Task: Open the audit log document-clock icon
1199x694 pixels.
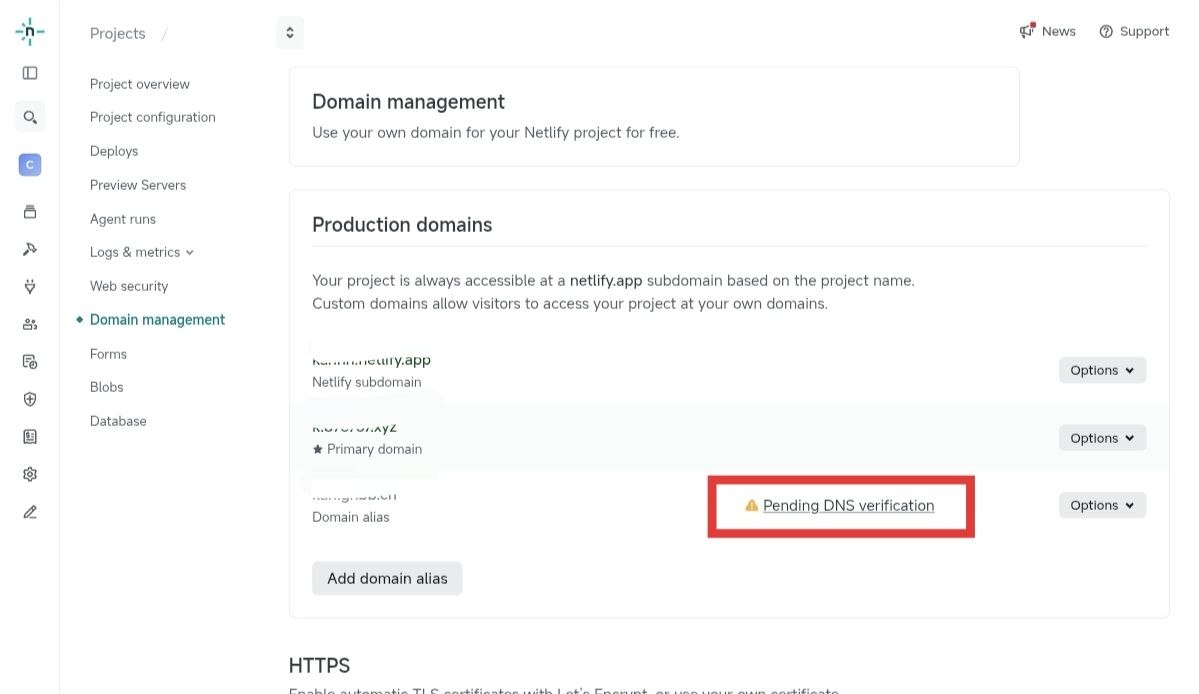Action: point(30,362)
